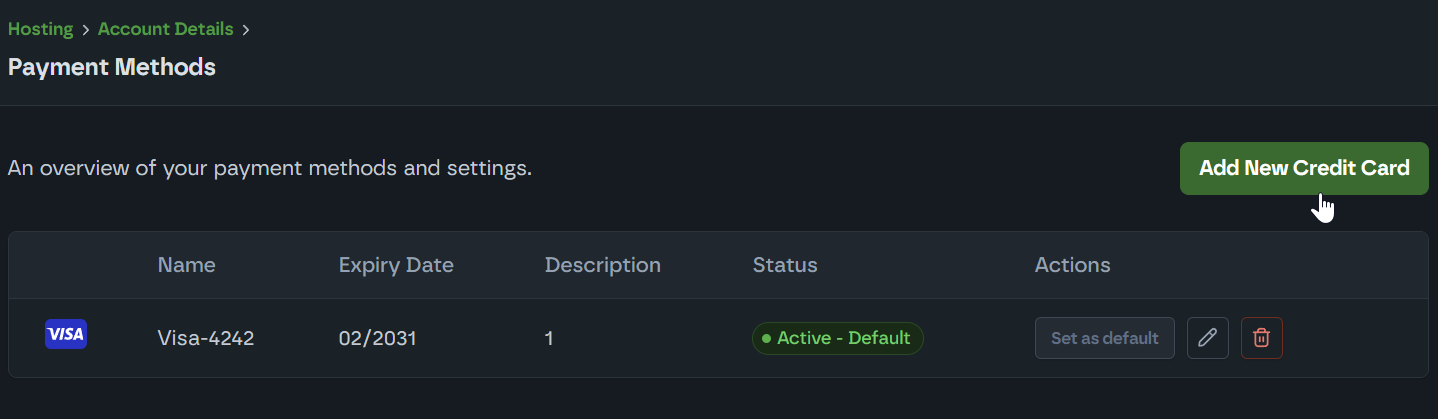This screenshot has height=419, width=1438.
Task: Open the Hosting breadcrumb link
Action: pyautogui.click(x=41, y=29)
